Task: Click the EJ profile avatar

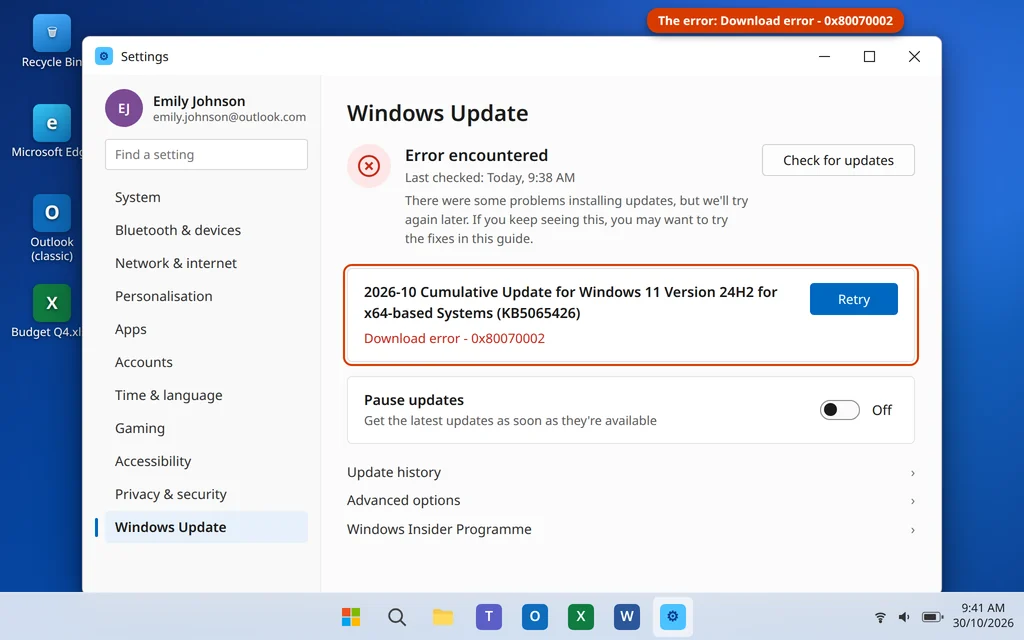Action: 124,108
